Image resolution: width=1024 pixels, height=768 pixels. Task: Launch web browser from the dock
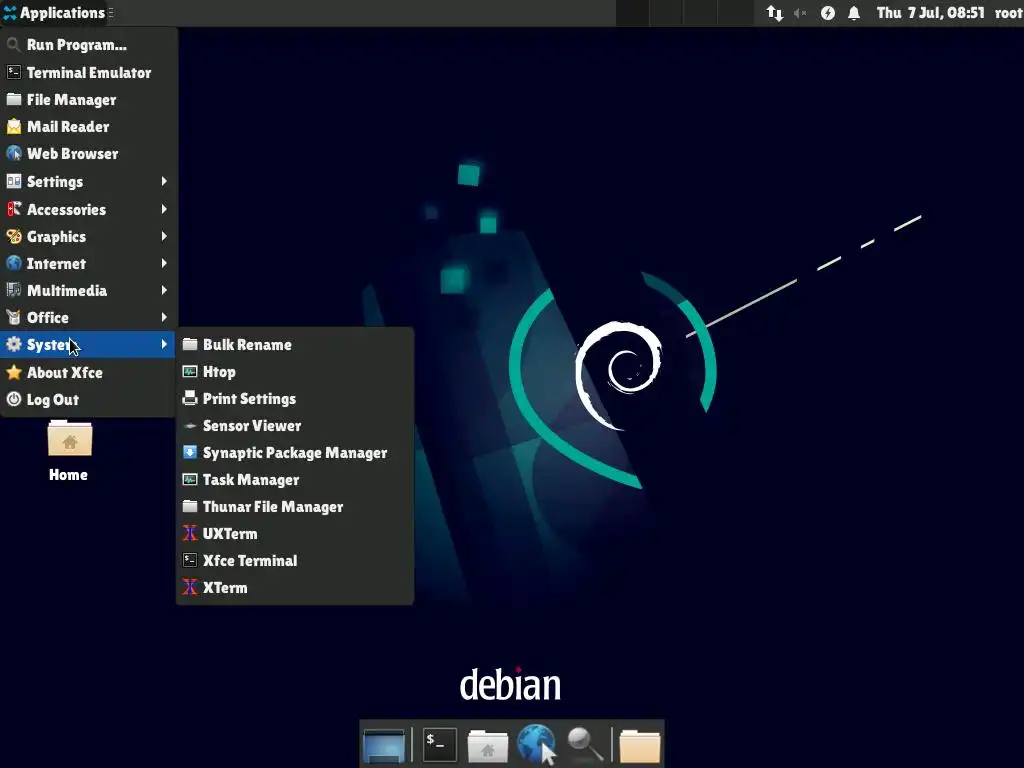pos(536,744)
